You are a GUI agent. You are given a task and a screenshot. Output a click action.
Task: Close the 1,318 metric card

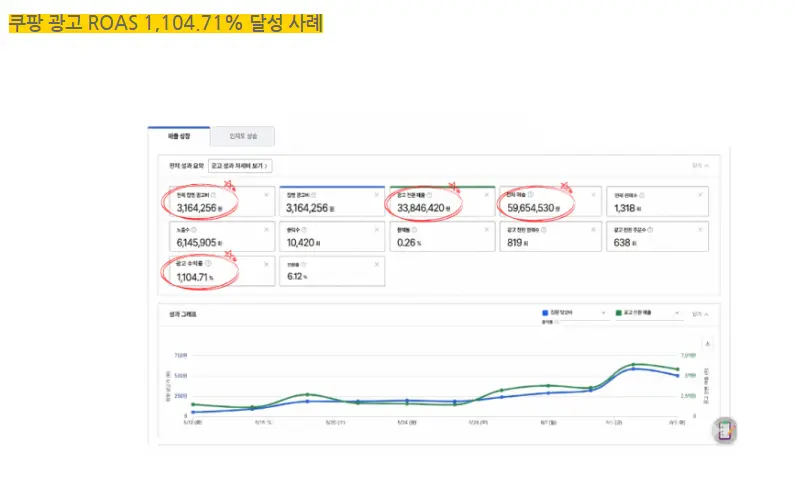point(700,195)
